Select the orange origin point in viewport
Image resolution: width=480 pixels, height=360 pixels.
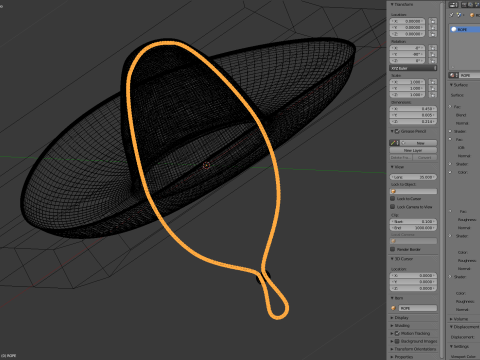(206, 165)
